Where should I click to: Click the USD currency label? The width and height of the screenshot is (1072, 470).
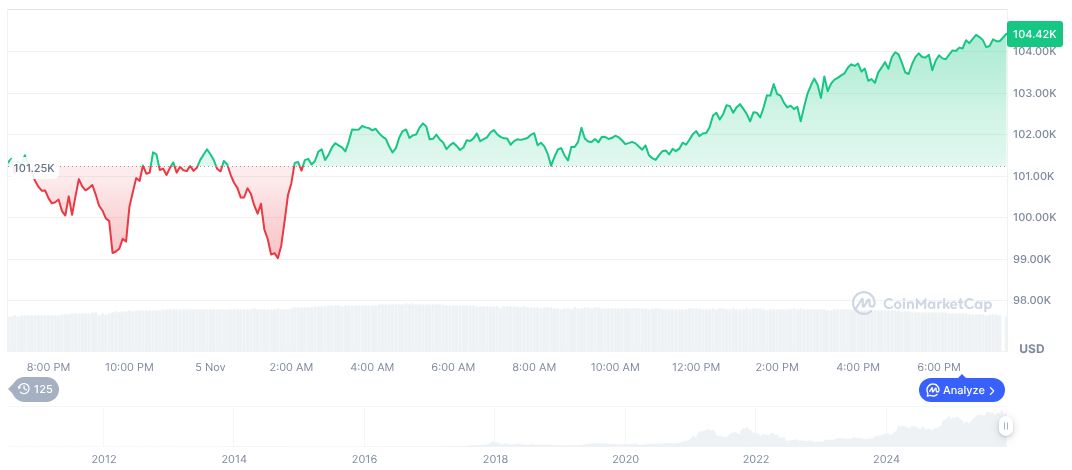[x=1031, y=349]
